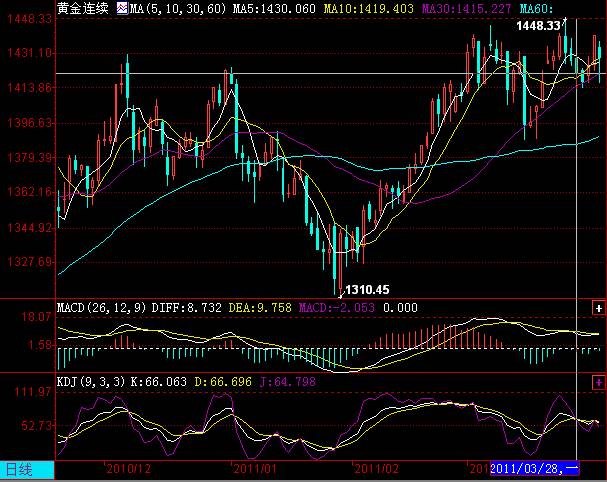Click the KDJ 111.97 axis label
This screenshot has width=607, height=482.
point(33,392)
